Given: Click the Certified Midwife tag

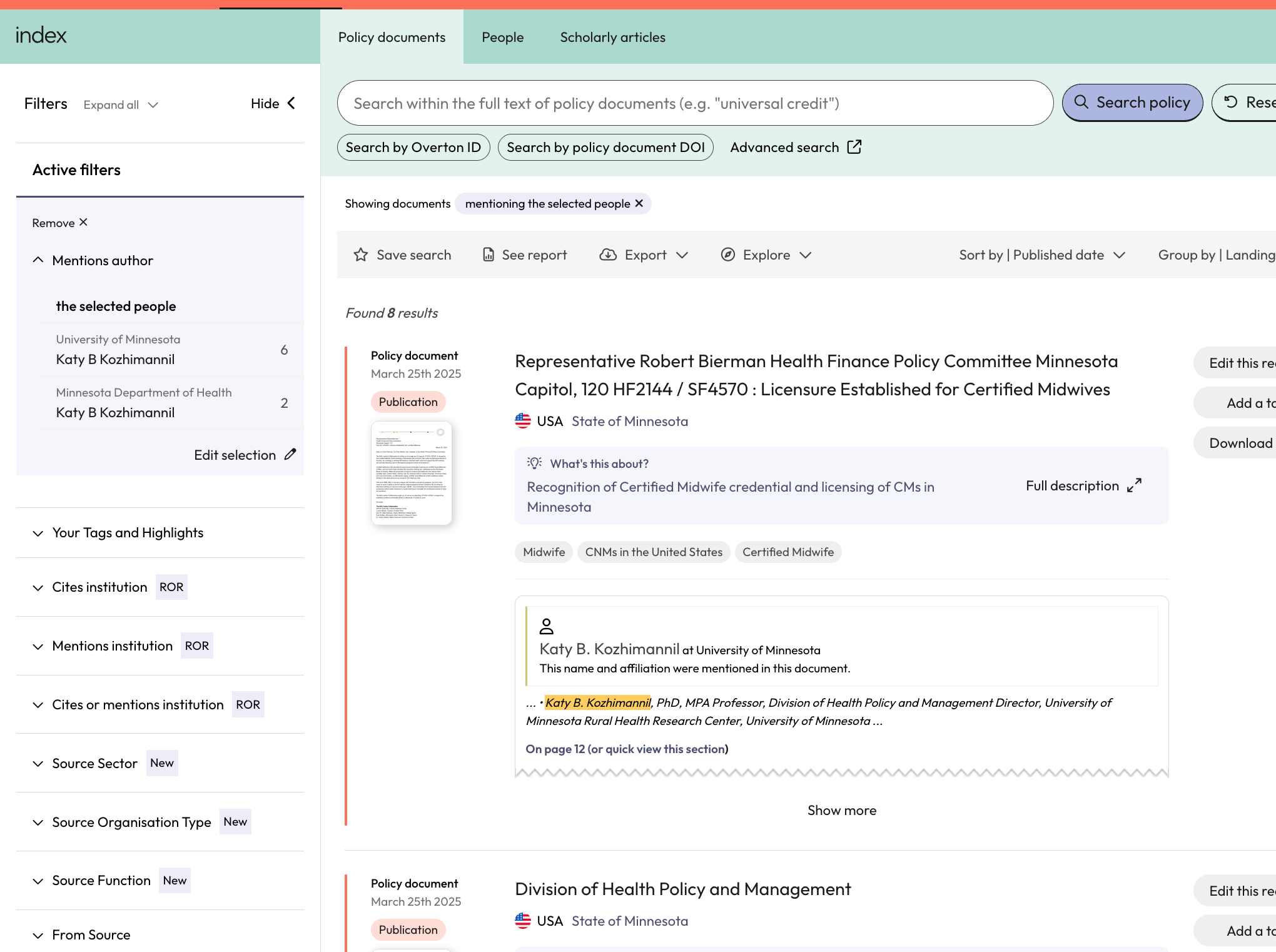Looking at the screenshot, I should coord(788,552).
